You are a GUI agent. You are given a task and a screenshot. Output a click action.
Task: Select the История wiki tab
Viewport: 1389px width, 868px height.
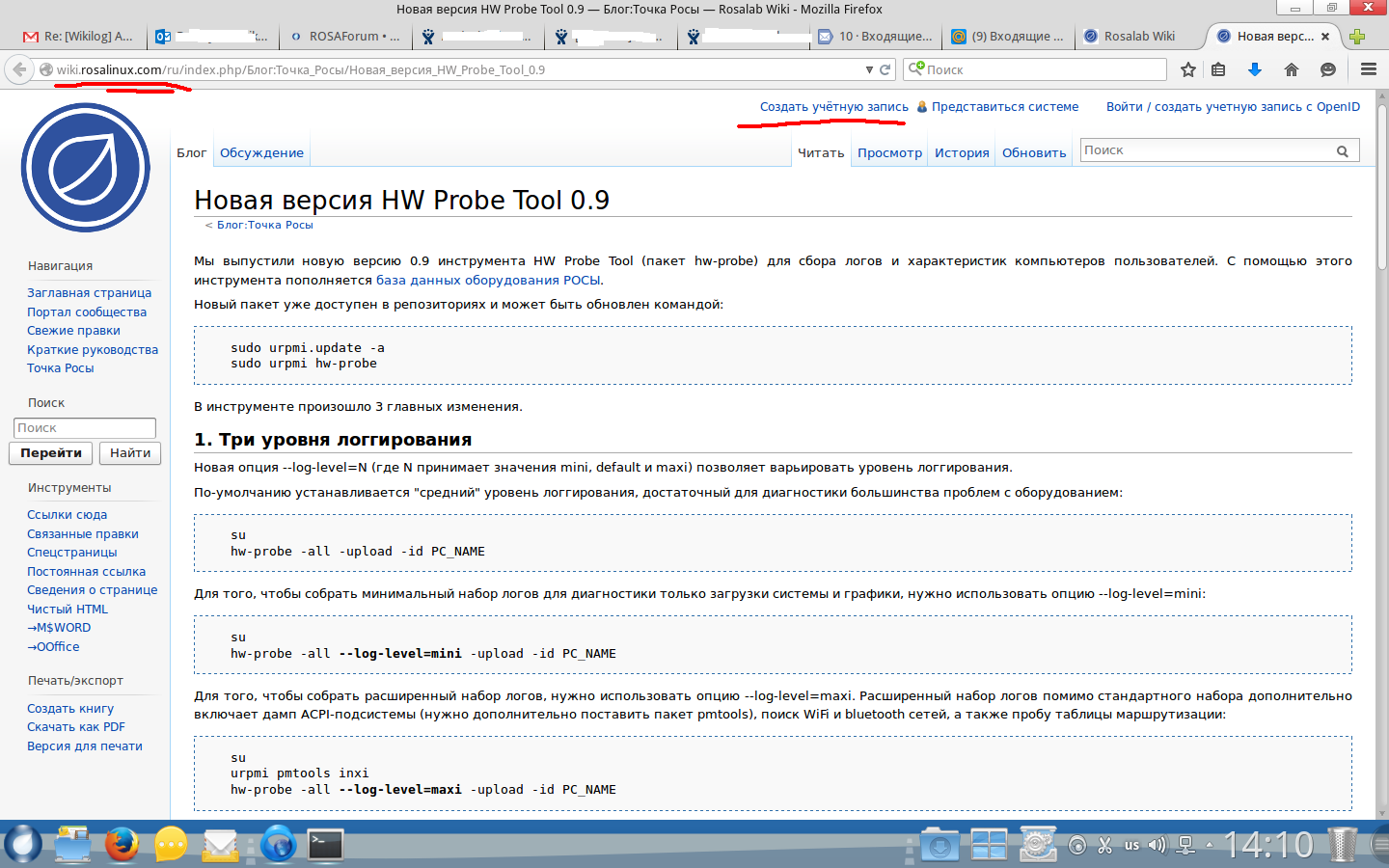coord(962,152)
